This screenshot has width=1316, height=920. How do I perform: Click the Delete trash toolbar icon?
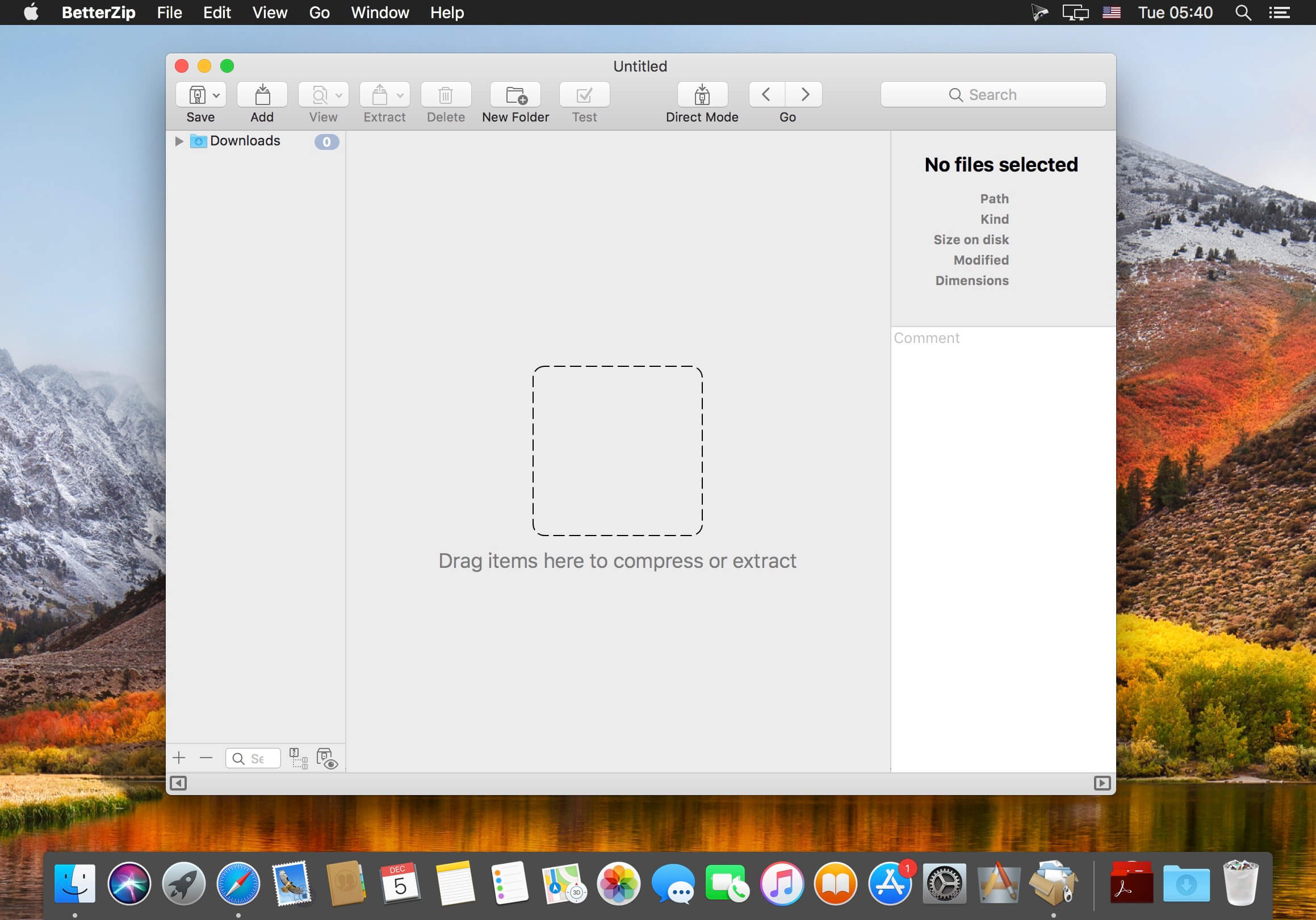point(445,95)
